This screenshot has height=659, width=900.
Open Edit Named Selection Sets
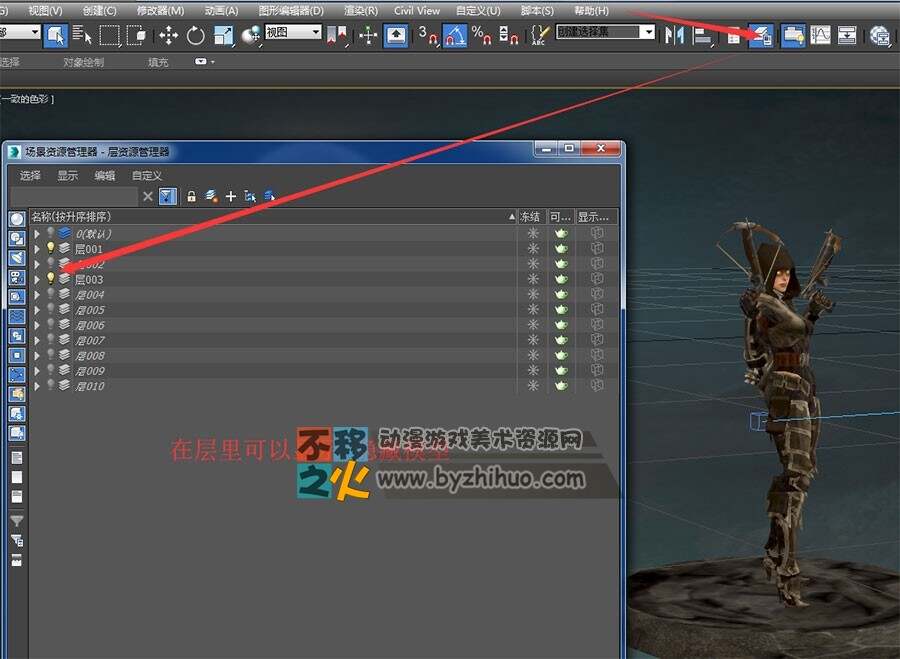540,36
